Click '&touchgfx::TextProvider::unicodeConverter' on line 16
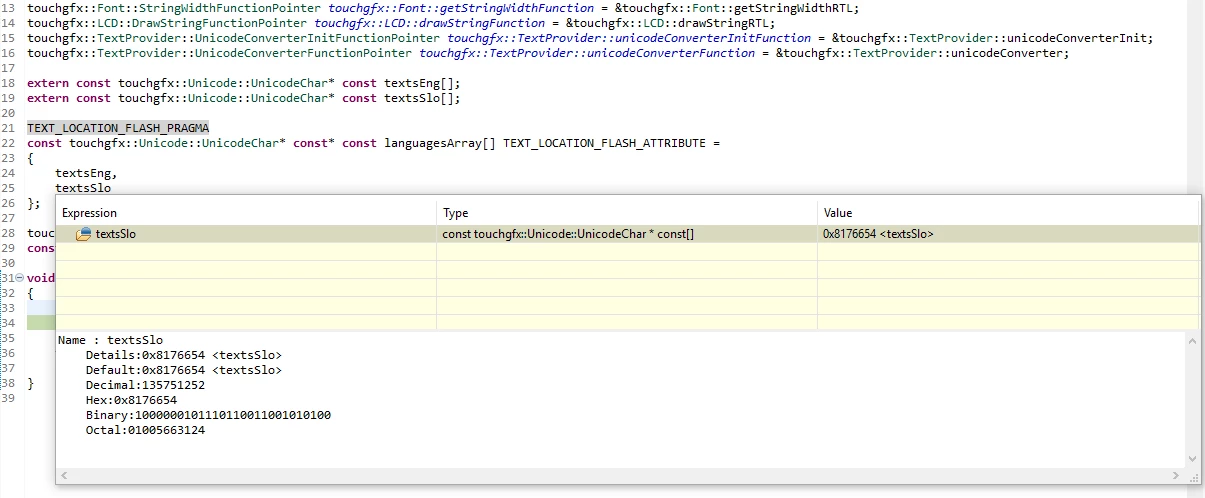This screenshot has height=498, width=1205. 919,53
